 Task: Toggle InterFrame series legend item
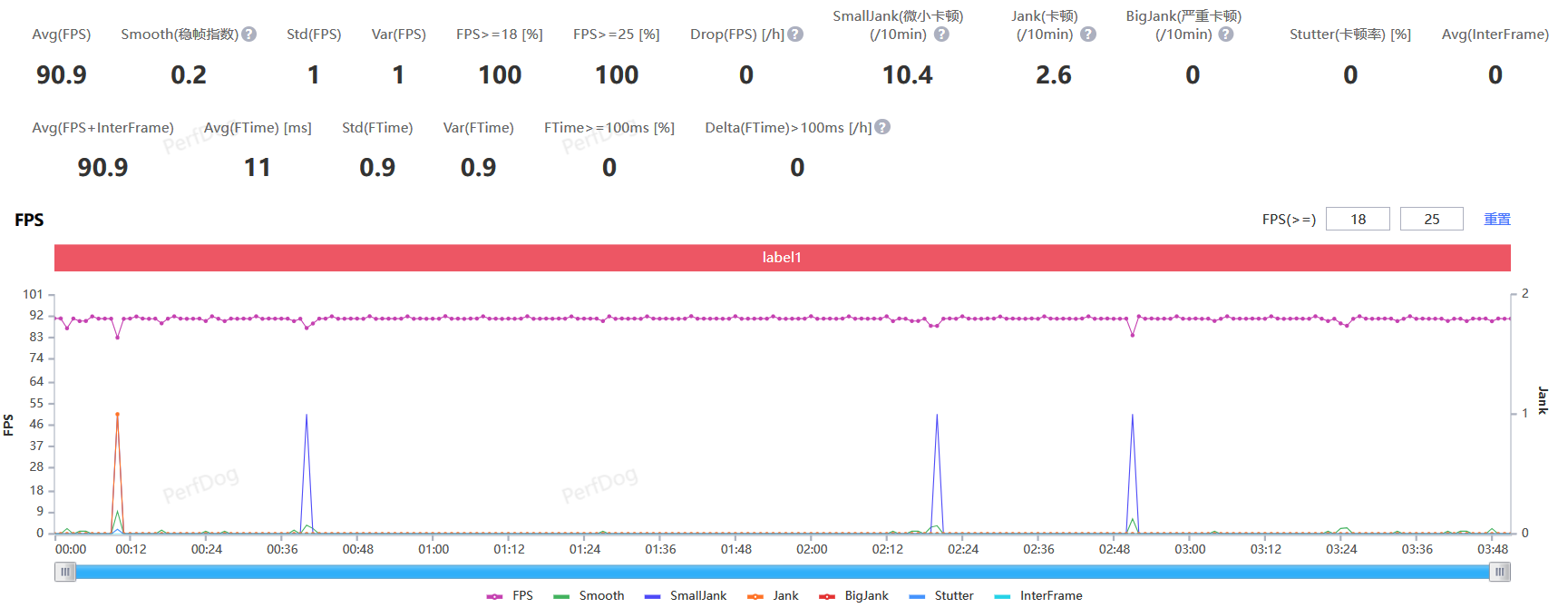(1038, 596)
